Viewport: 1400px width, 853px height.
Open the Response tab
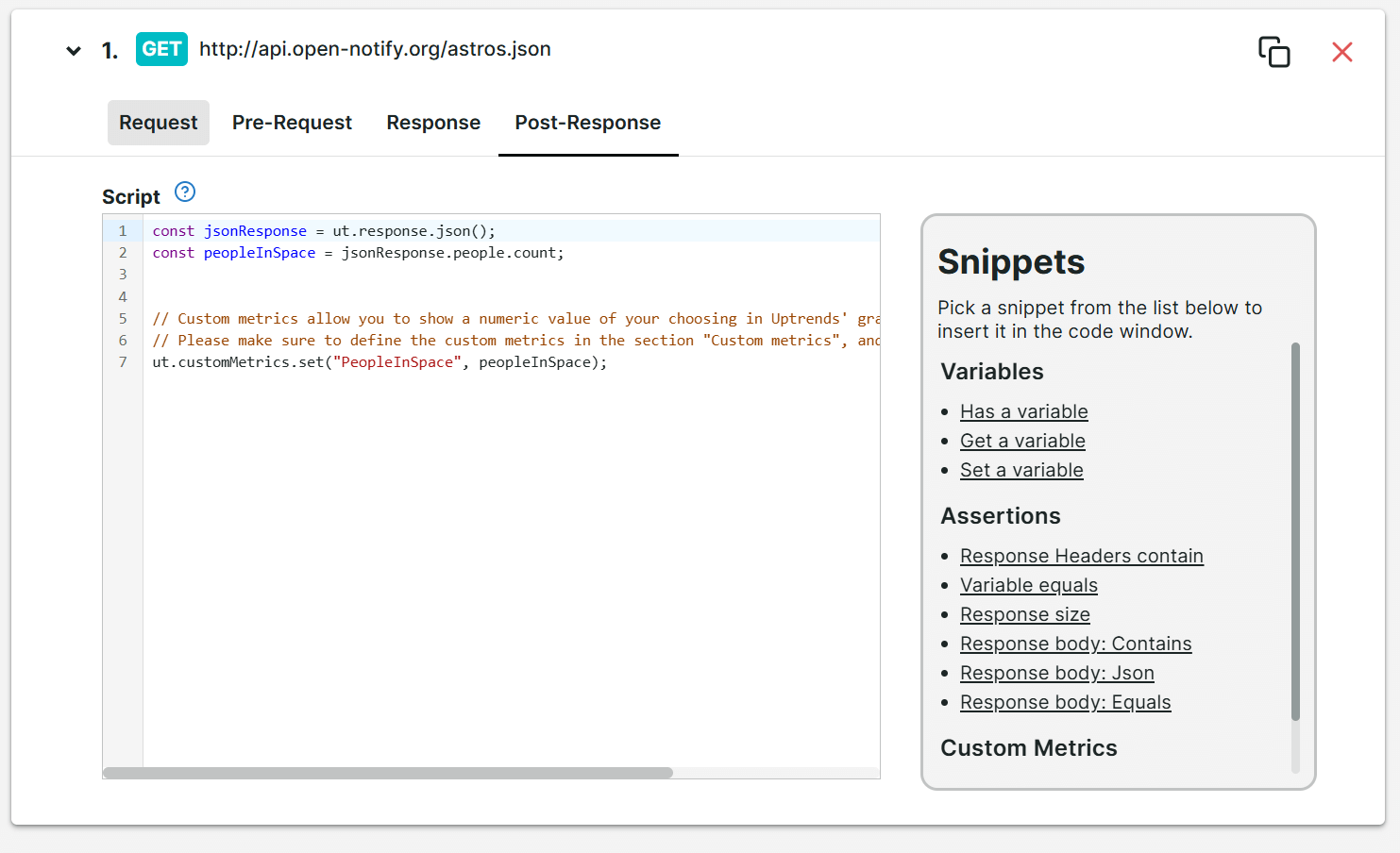click(433, 123)
